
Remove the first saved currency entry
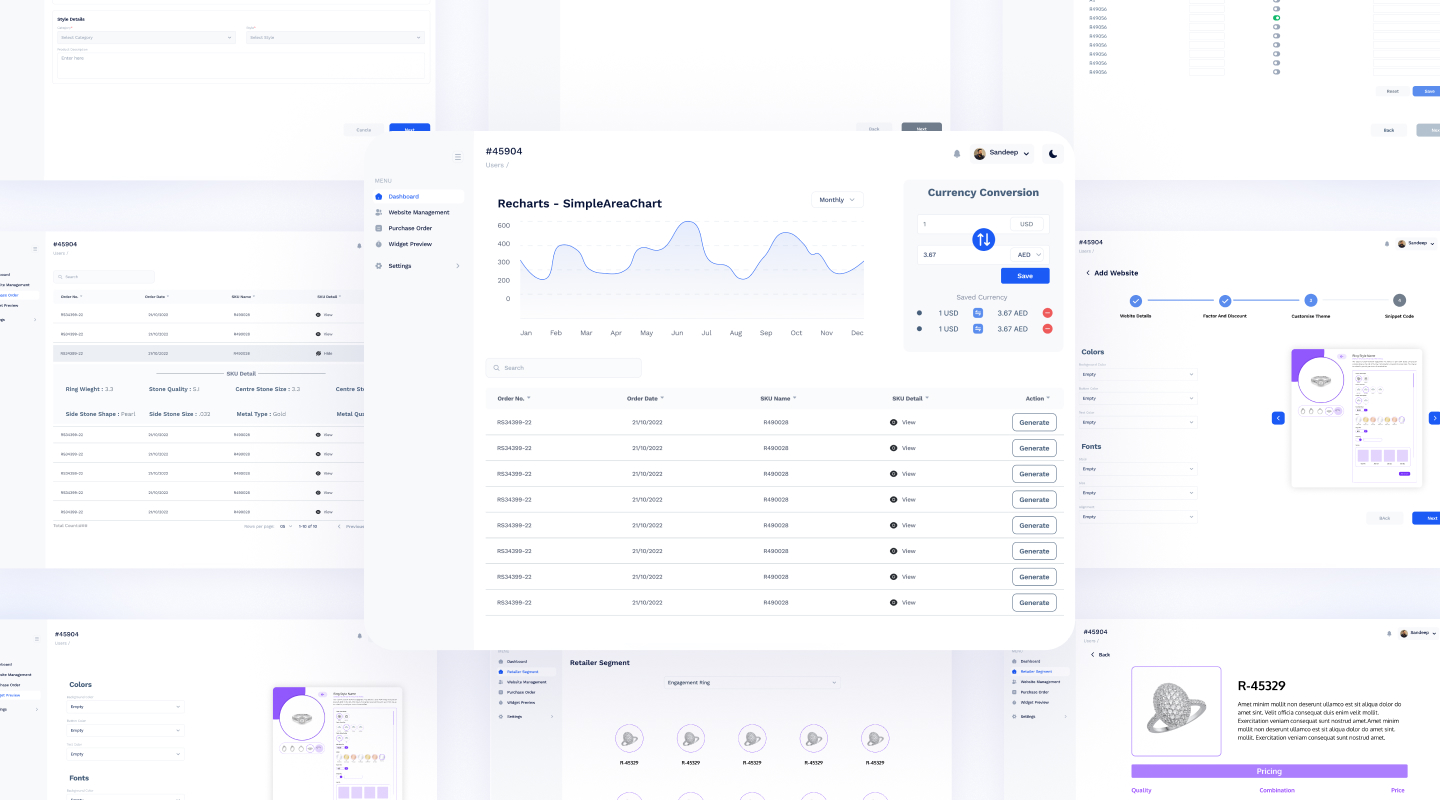(x=1047, y=313)
